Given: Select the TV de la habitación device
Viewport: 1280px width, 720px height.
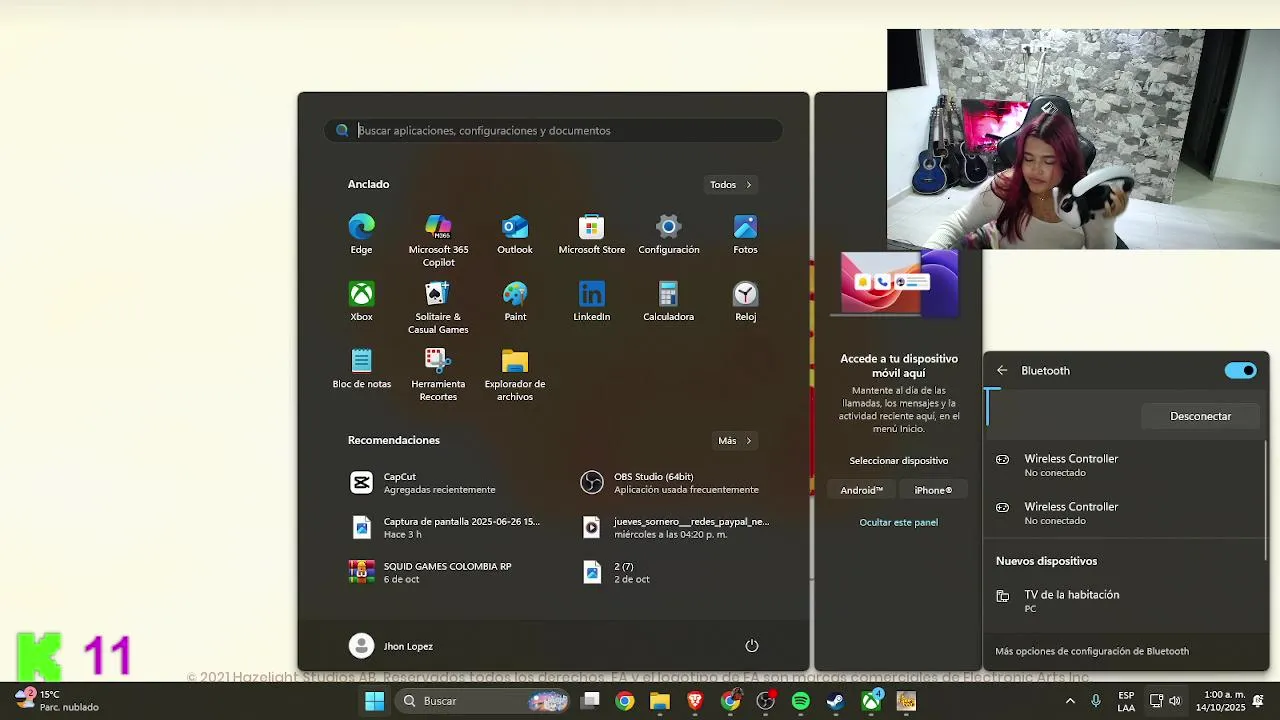Looking at the screenshot, I should 1125,601.
